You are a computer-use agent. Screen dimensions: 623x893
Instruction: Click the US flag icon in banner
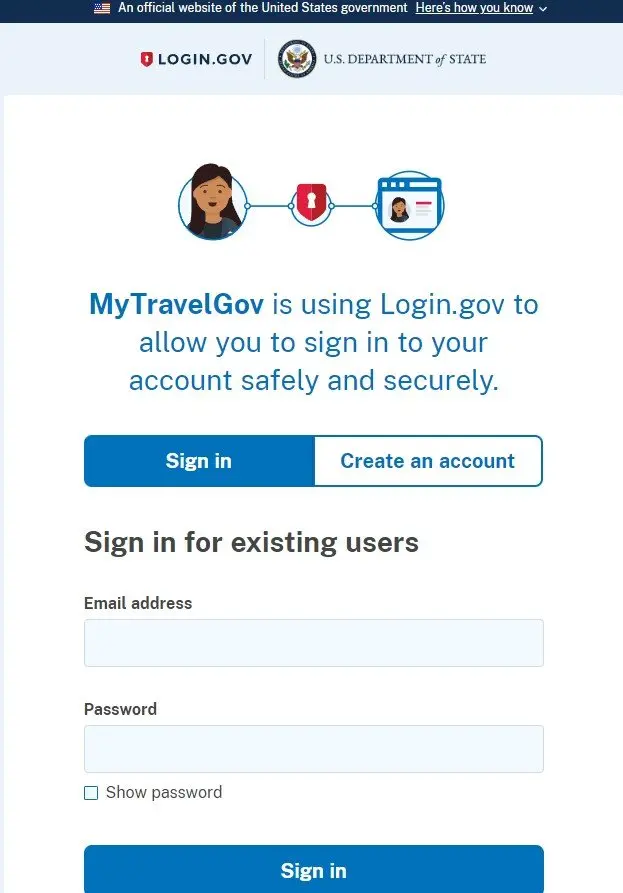102,8
